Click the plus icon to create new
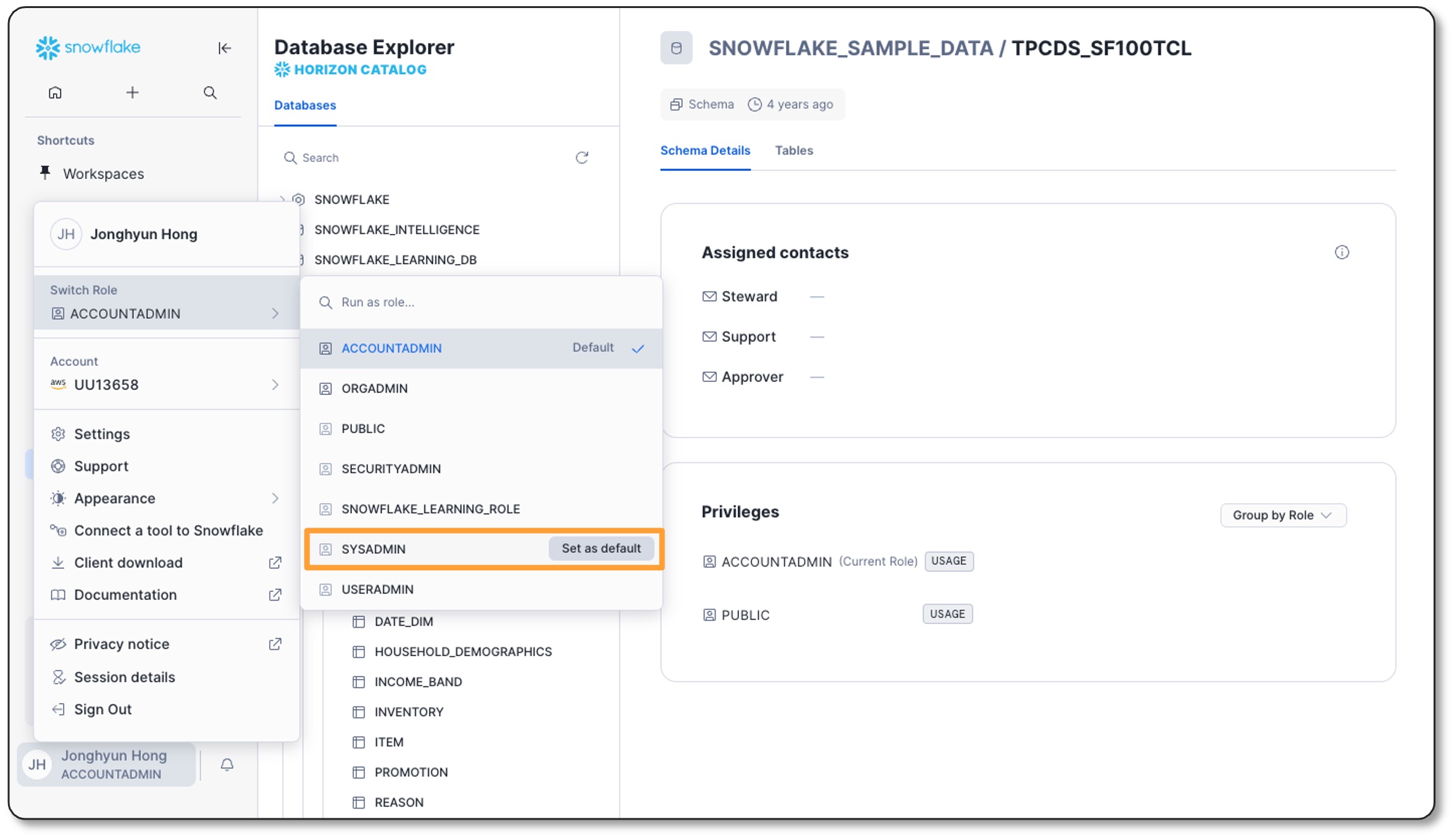The height and width of the screenshot is (840, 1454). coord(132,93)
